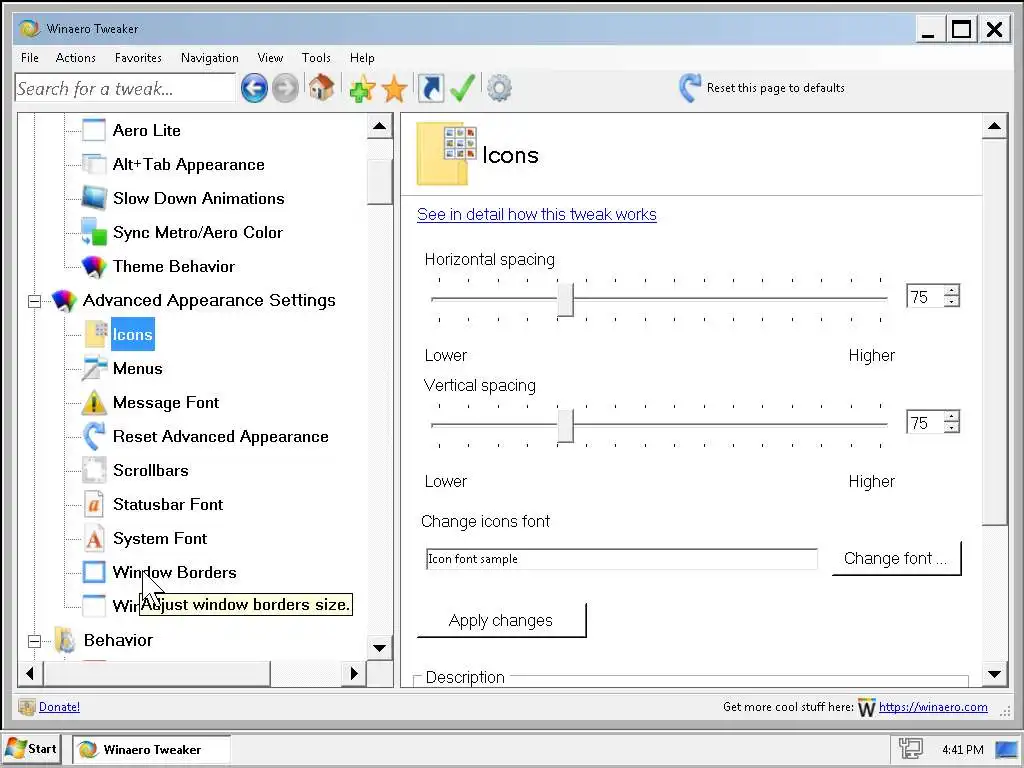Open See in detail how this tweak works

tap(537, 214)
